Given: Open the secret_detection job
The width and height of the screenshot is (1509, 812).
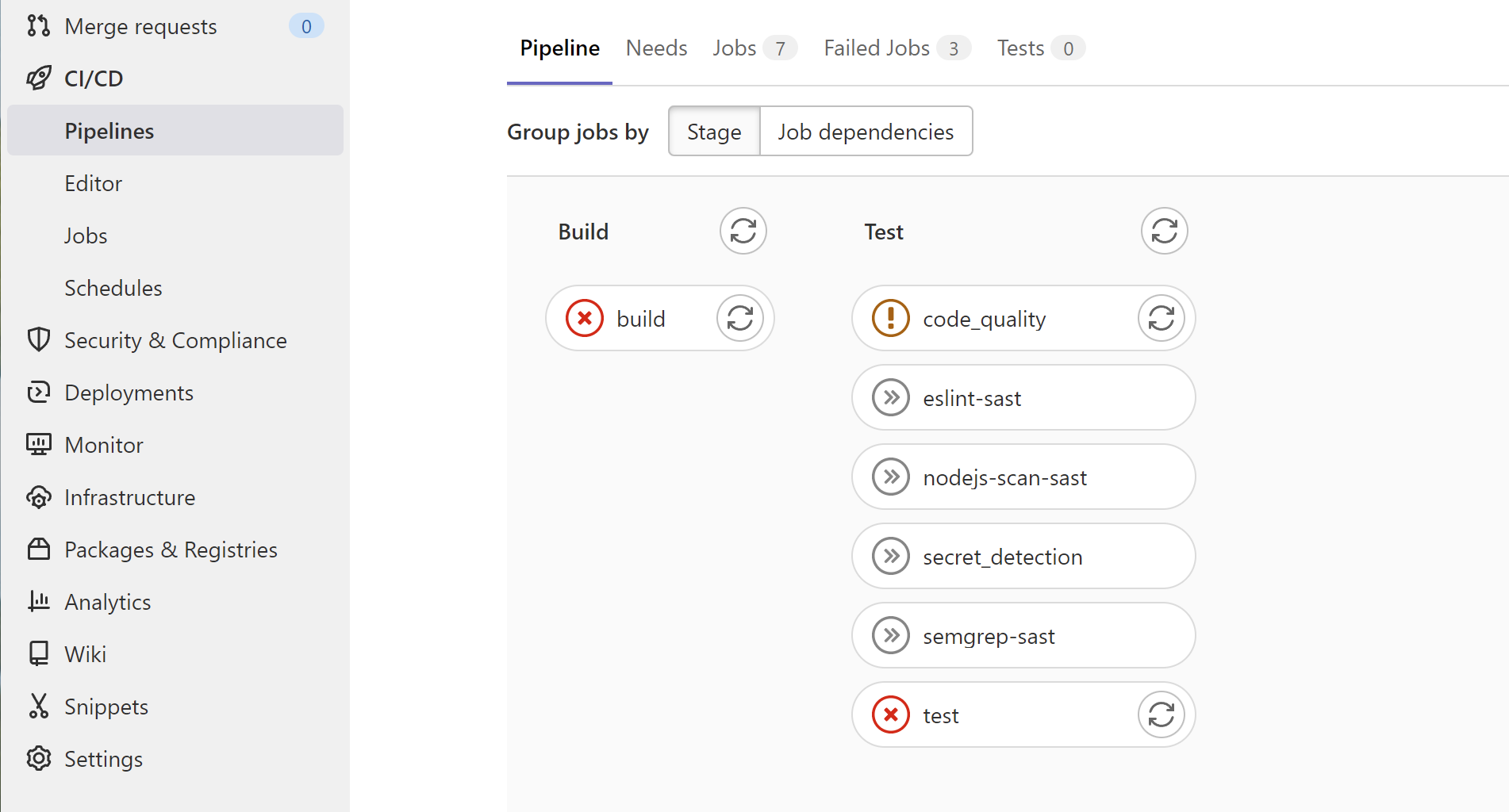Looking at the screenshot, I should (x=1002, y=557).
